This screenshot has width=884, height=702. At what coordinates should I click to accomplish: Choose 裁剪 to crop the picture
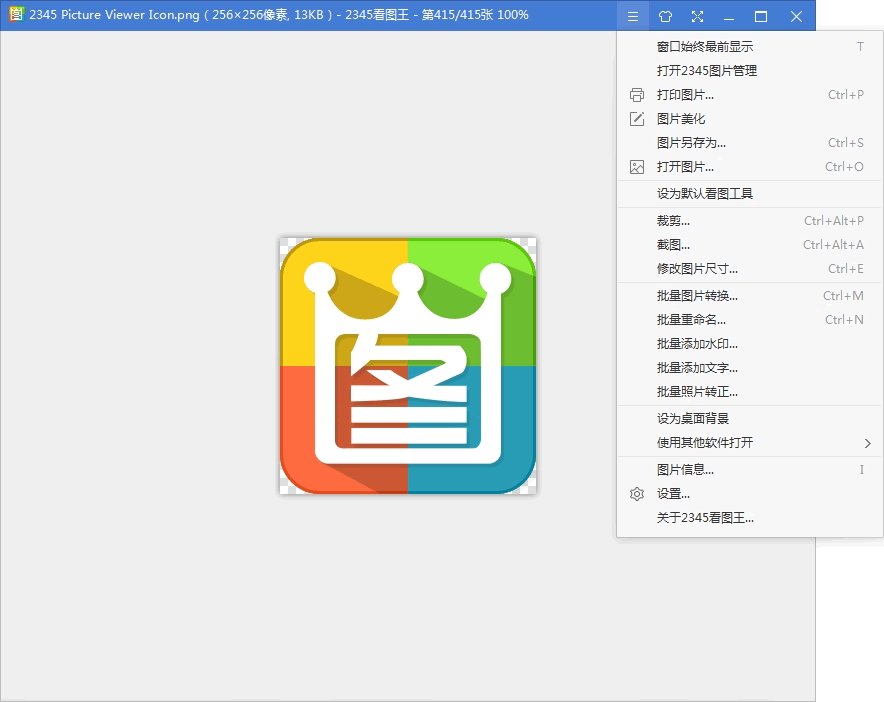click(x=673, y=221)
